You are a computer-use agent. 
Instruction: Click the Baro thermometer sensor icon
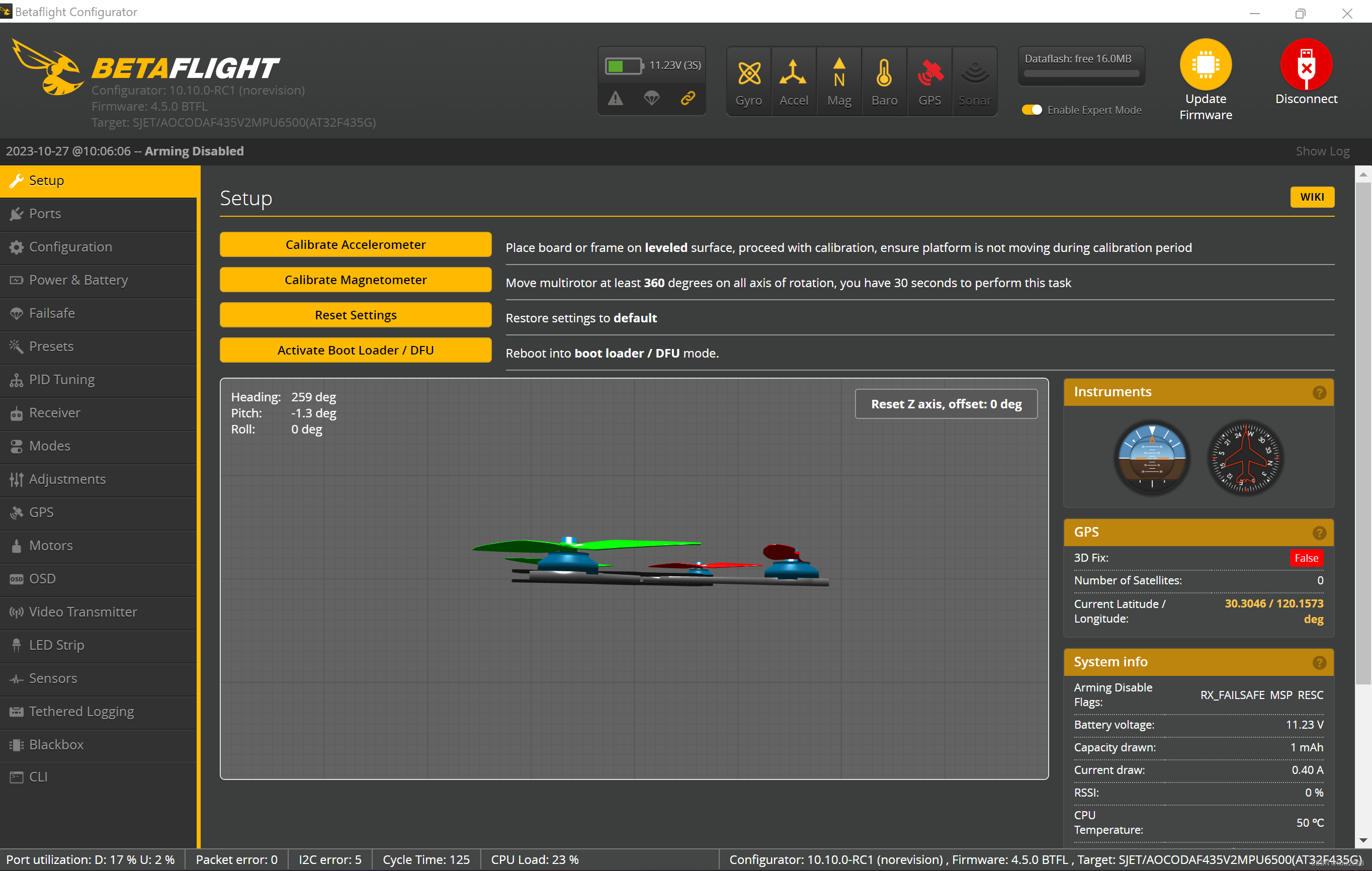(884, 73)
